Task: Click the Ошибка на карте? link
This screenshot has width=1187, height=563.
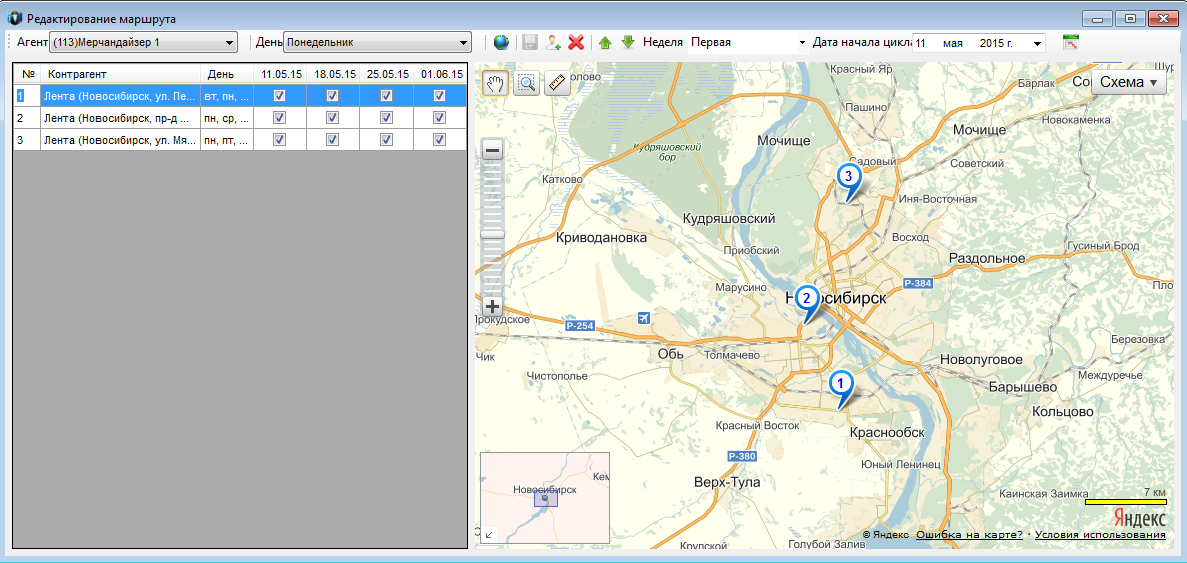Action: coord(969,535)
